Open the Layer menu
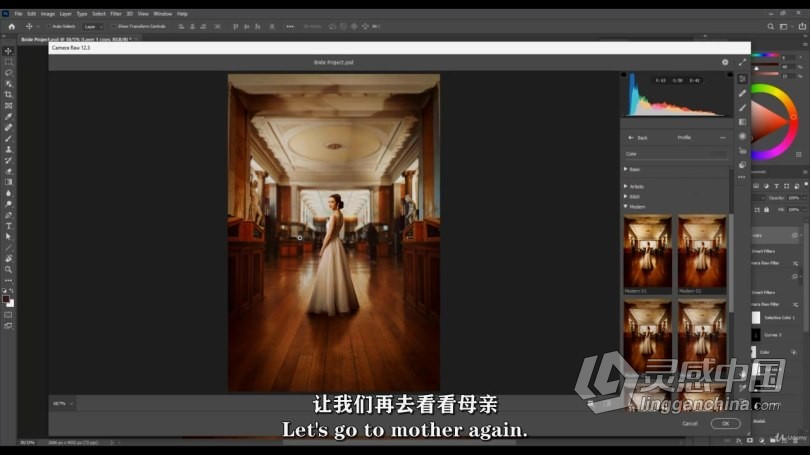The width and height of the screenshot is (810, 455). click(66, 14)
